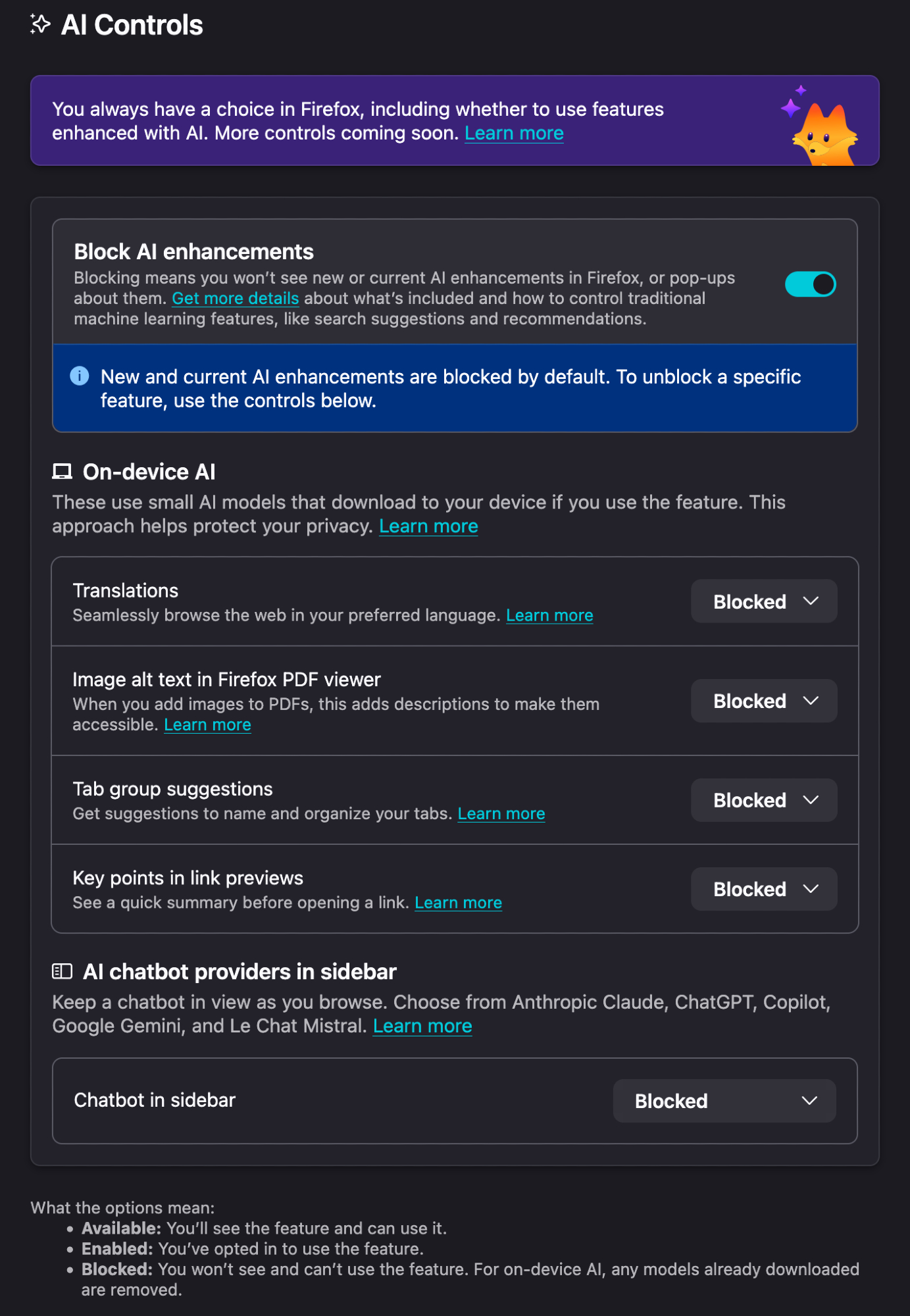Click the sidebar icon beside AI chatbot providers

(x=62, y=971)
